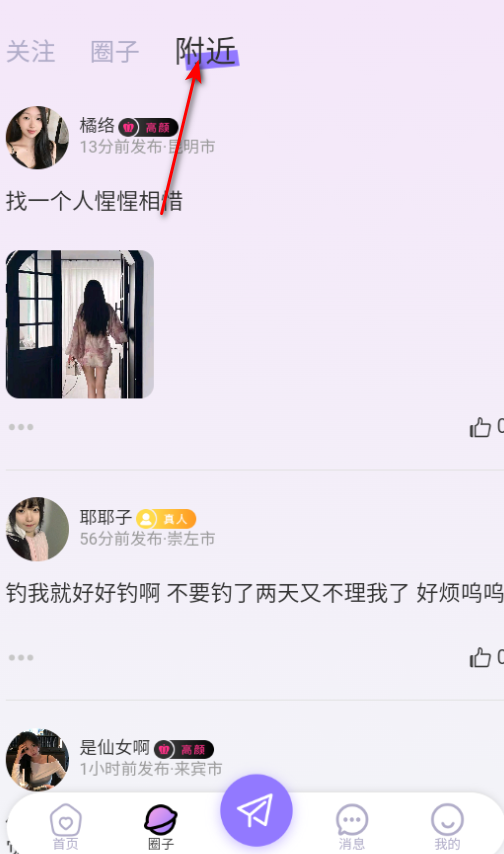Click the 真人 verified badge next to 耶耶子
Screen dimensions: 504x854
[x=166, y=519]
